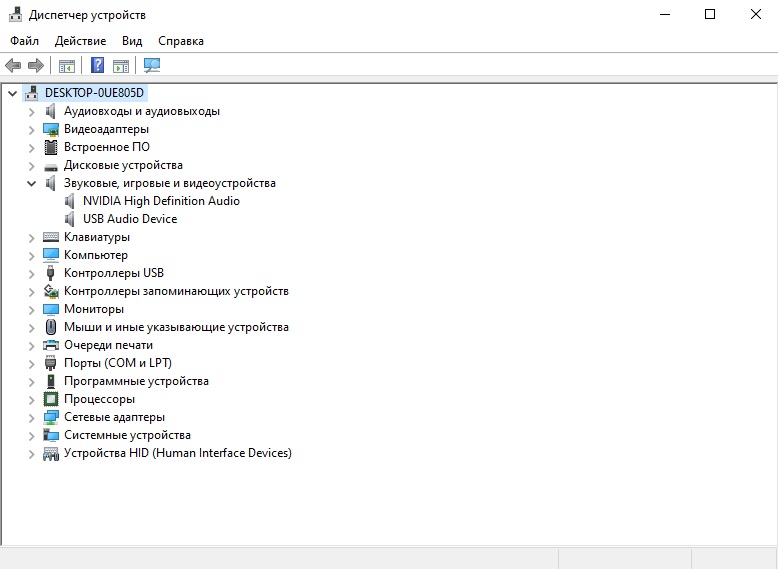The height and width of the screenshot is (569, 778).
Task: Select Программные устройства label
Action: tap(136, 381)
